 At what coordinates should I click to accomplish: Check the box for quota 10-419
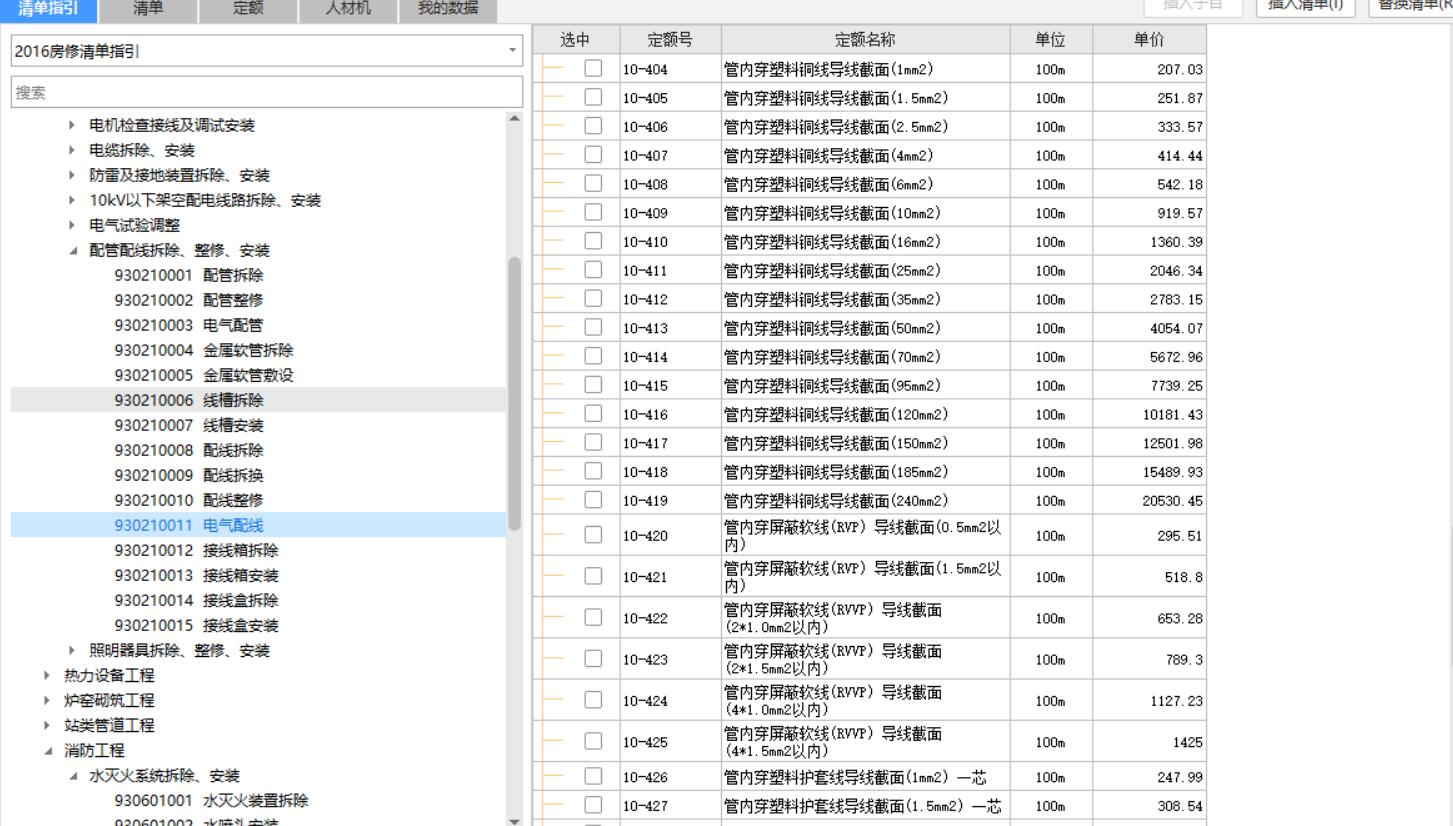[593, 499]
